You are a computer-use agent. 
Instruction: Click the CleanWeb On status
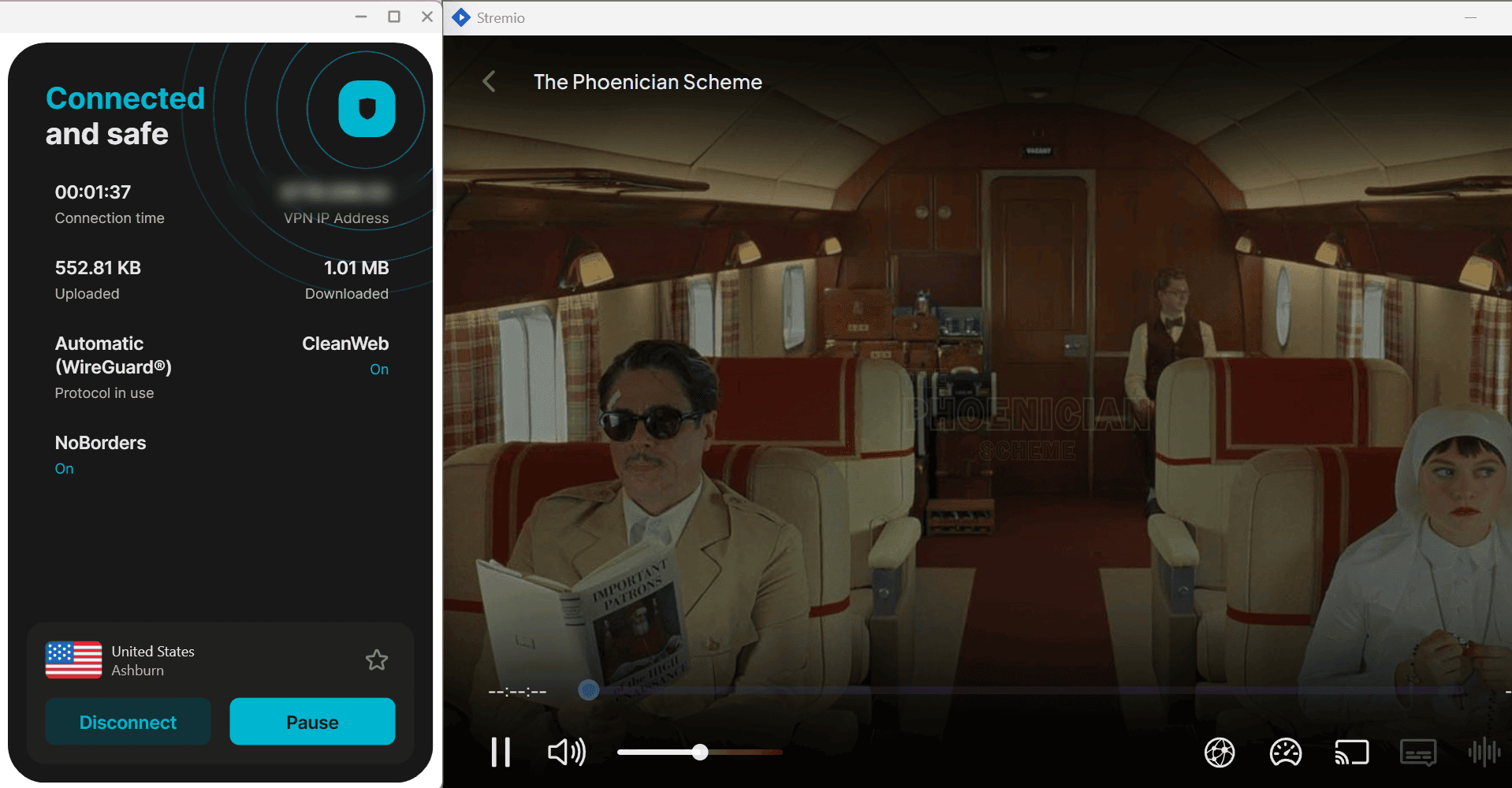pos(379,370)
